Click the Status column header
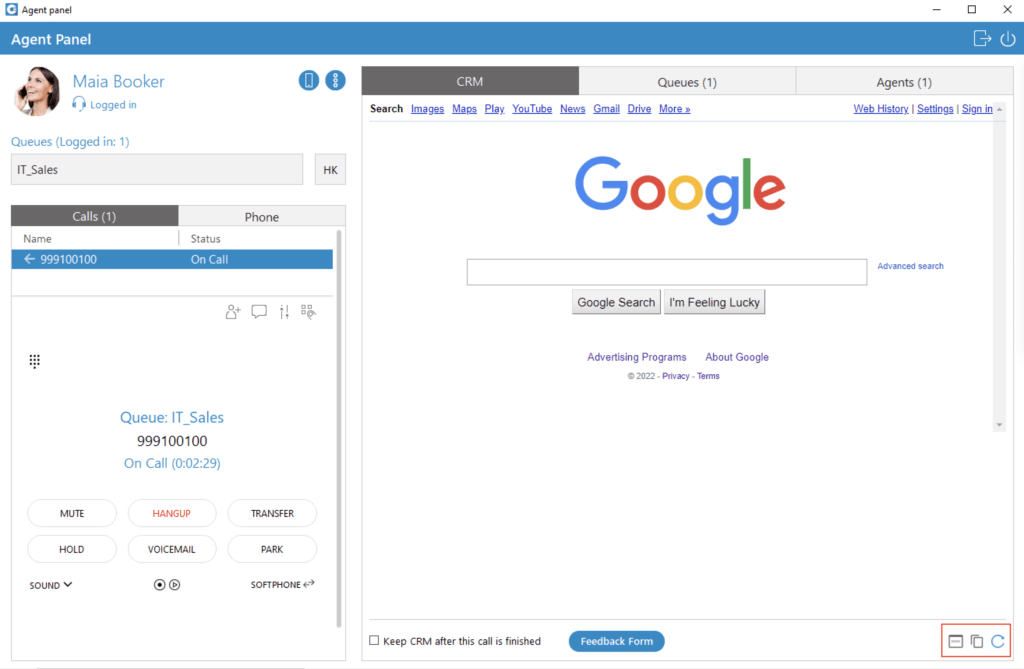The height and width of the screenshot is (669, 1024). [206, 239]
